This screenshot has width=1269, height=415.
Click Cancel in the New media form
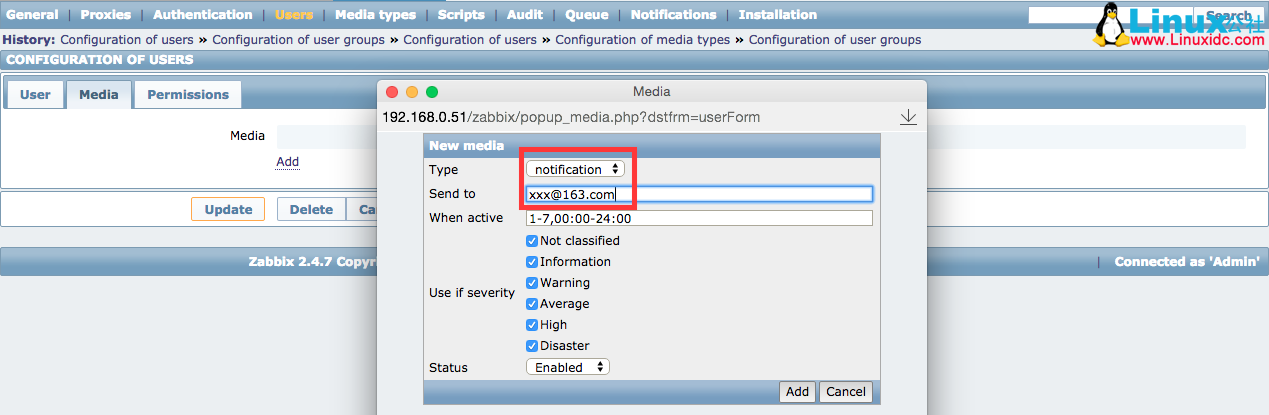[x=845, y=392]
